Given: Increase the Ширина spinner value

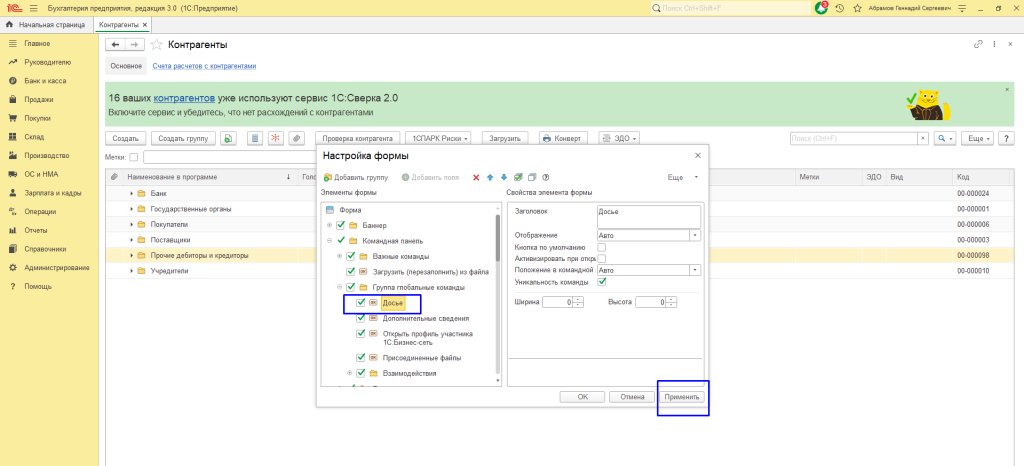Looking at the screenshot, I should click(x=579, y=299).
